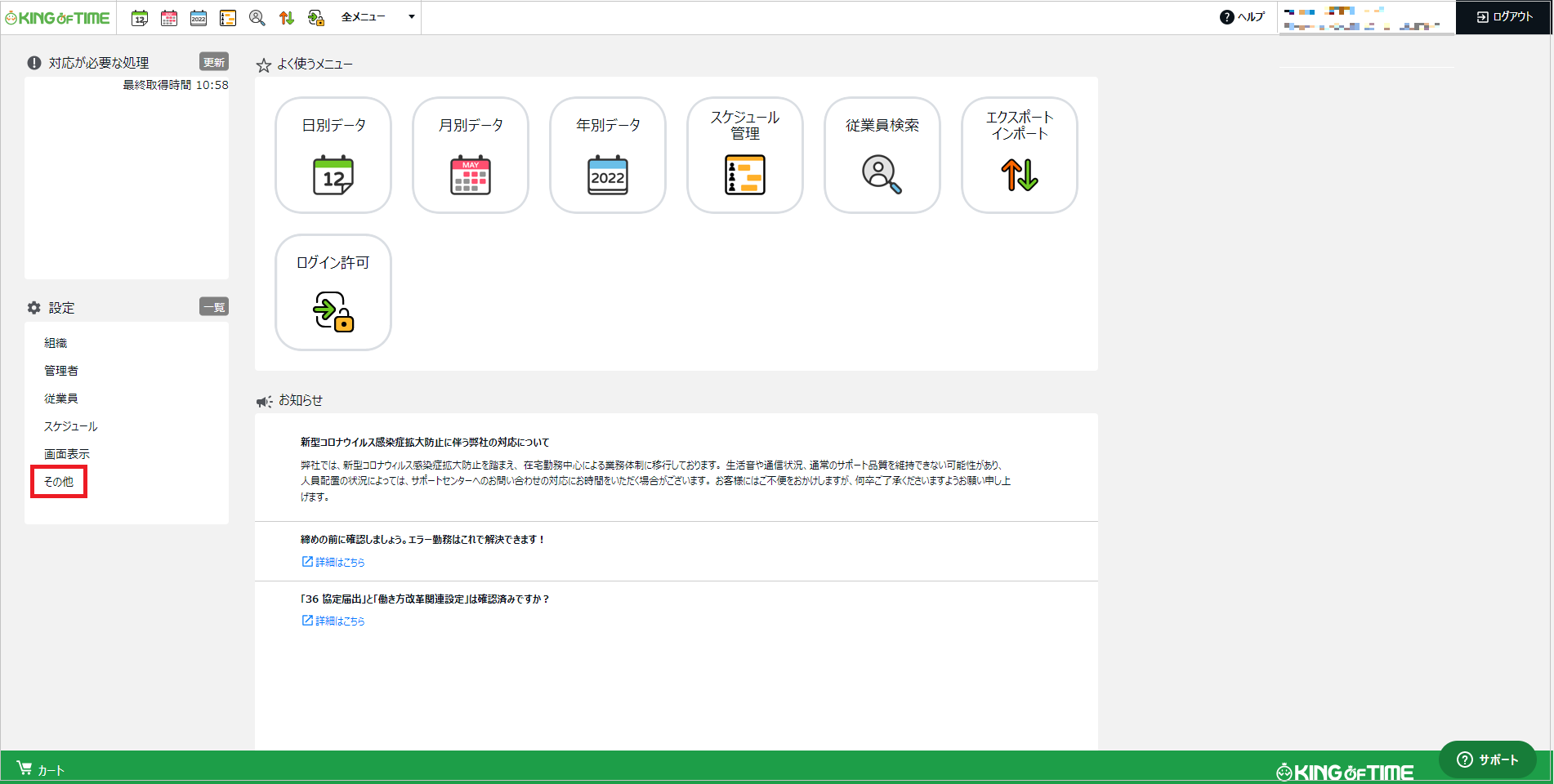This screenshot has width=1554, height=784.
Task: Open 詳細はこちら under 36協定届出 notice
Action: (333, 621)
